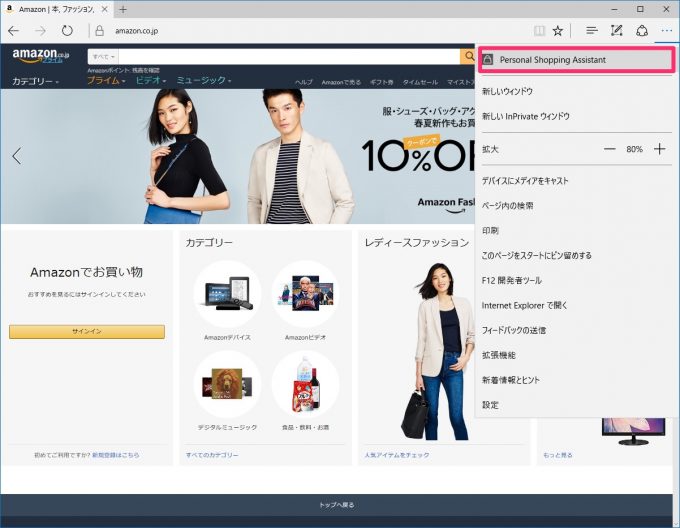Viewport: 680px width, 528px height.
Task: Open the Amazonデバイス category thumbnail
Action: (227, 294)
